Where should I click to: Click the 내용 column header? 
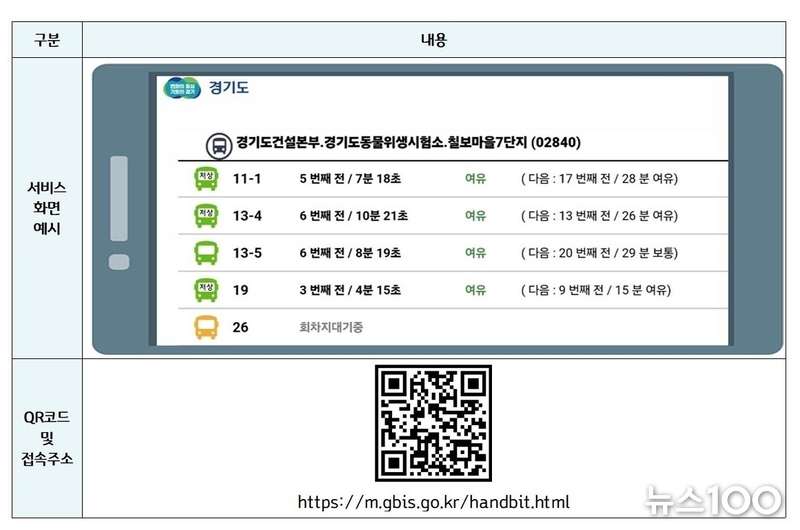[433, 40]
